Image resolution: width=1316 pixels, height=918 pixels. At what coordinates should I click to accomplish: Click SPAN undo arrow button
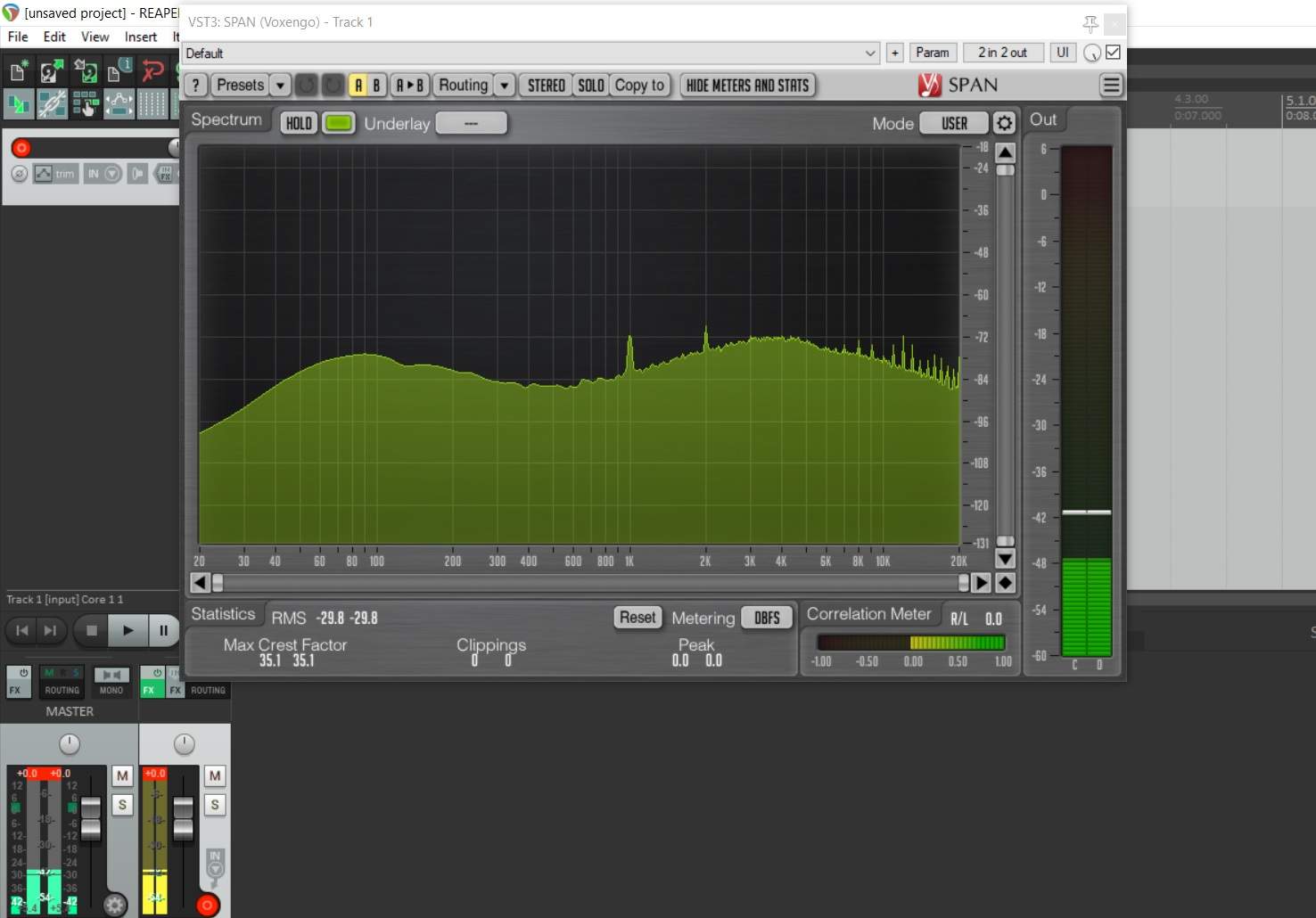pyautogui.click(x=307, y=86)
